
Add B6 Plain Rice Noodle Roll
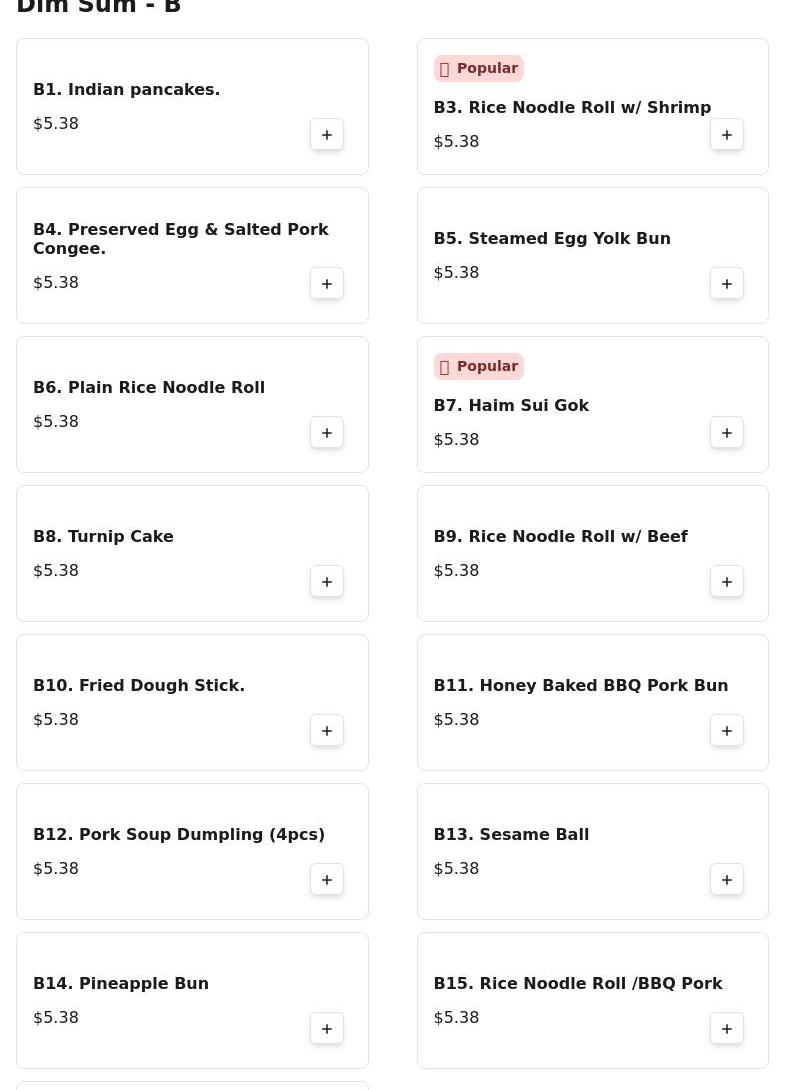coord(327,433)
